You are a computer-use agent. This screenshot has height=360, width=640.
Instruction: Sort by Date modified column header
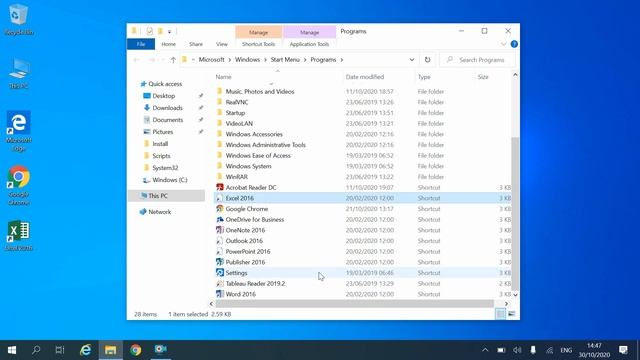click(364, 77)
